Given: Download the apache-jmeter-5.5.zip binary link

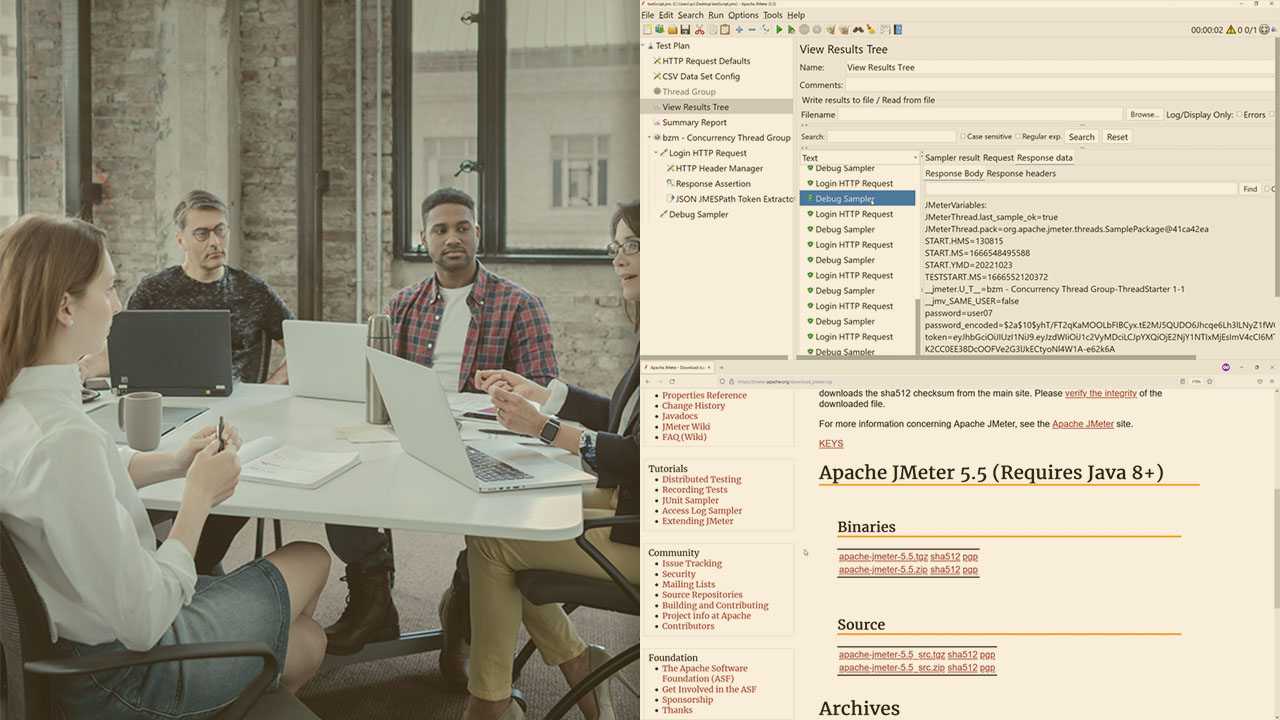Looking at the screenshot, I should click(x=883, y=570).
